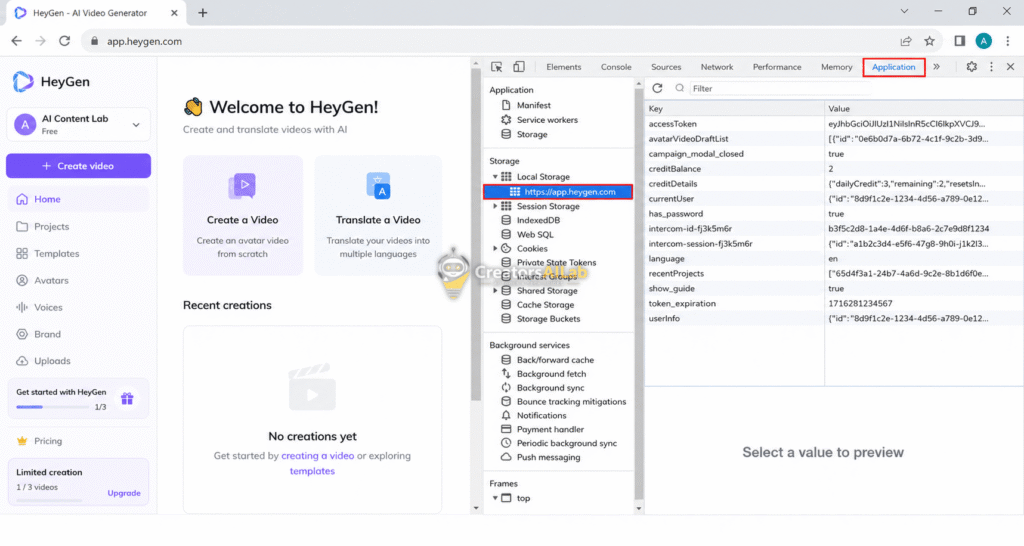Click the gift icon in Get started card
The image size is (1024, 546).
point(127,398)
